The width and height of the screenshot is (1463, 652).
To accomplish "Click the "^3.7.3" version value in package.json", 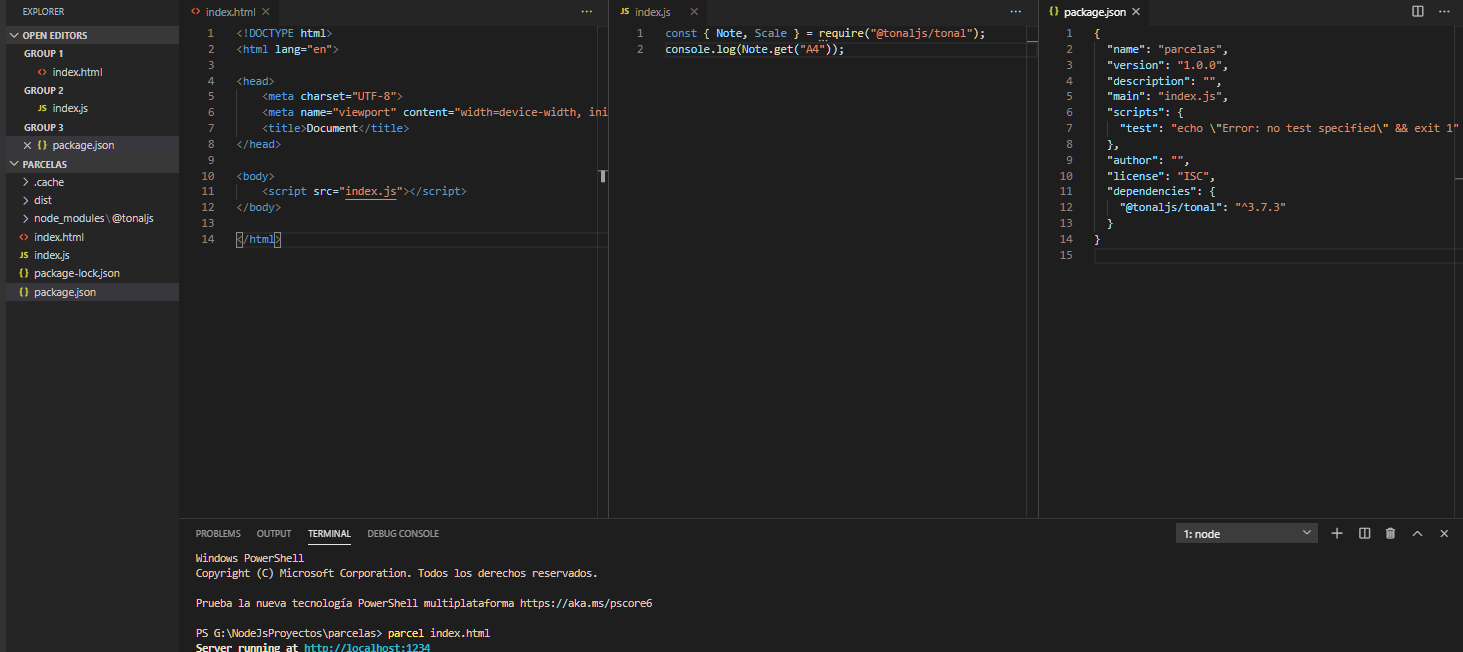I will [x=1260, y=207].
